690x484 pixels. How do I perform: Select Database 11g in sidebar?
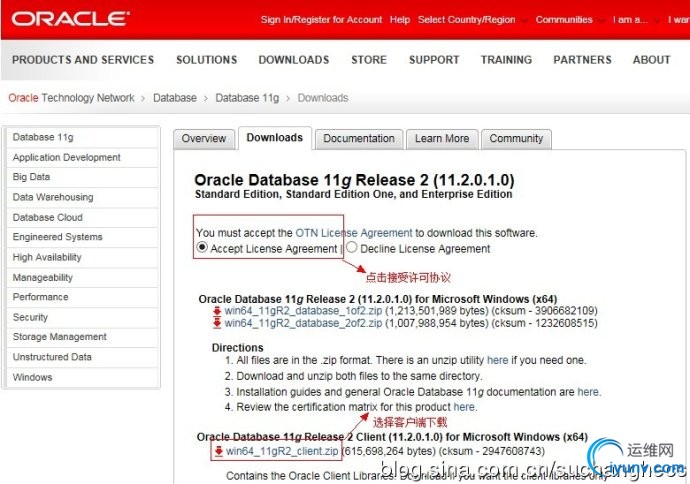[x=82, y=137]
